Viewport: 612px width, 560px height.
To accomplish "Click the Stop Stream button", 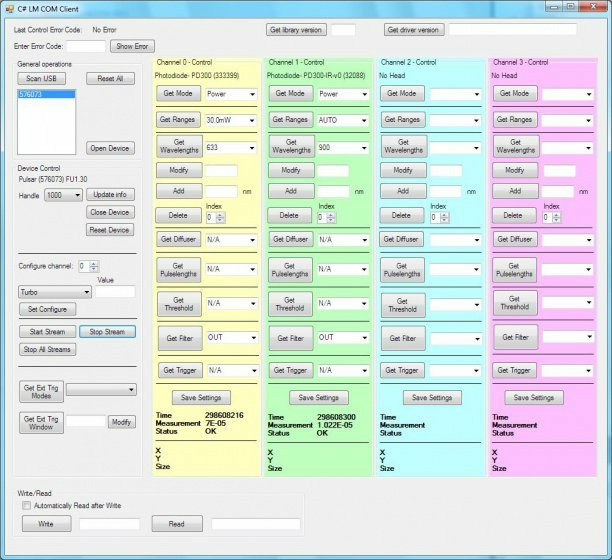I will point(107,331).
